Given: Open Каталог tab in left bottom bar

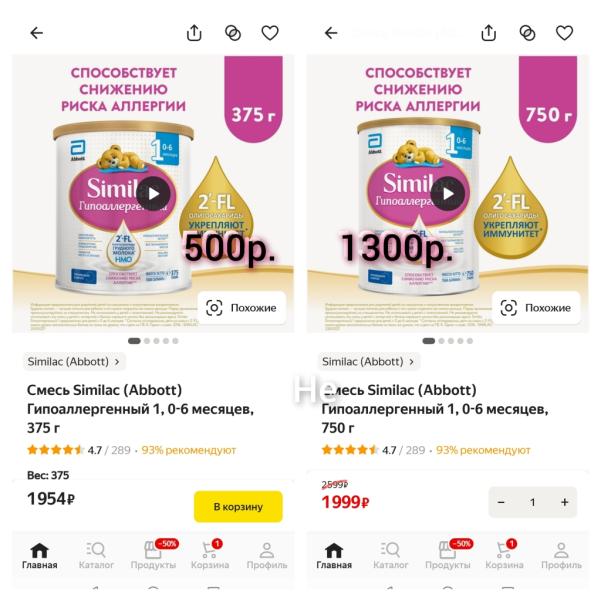Looking at the screenshot, I should [x=96, y=555].
